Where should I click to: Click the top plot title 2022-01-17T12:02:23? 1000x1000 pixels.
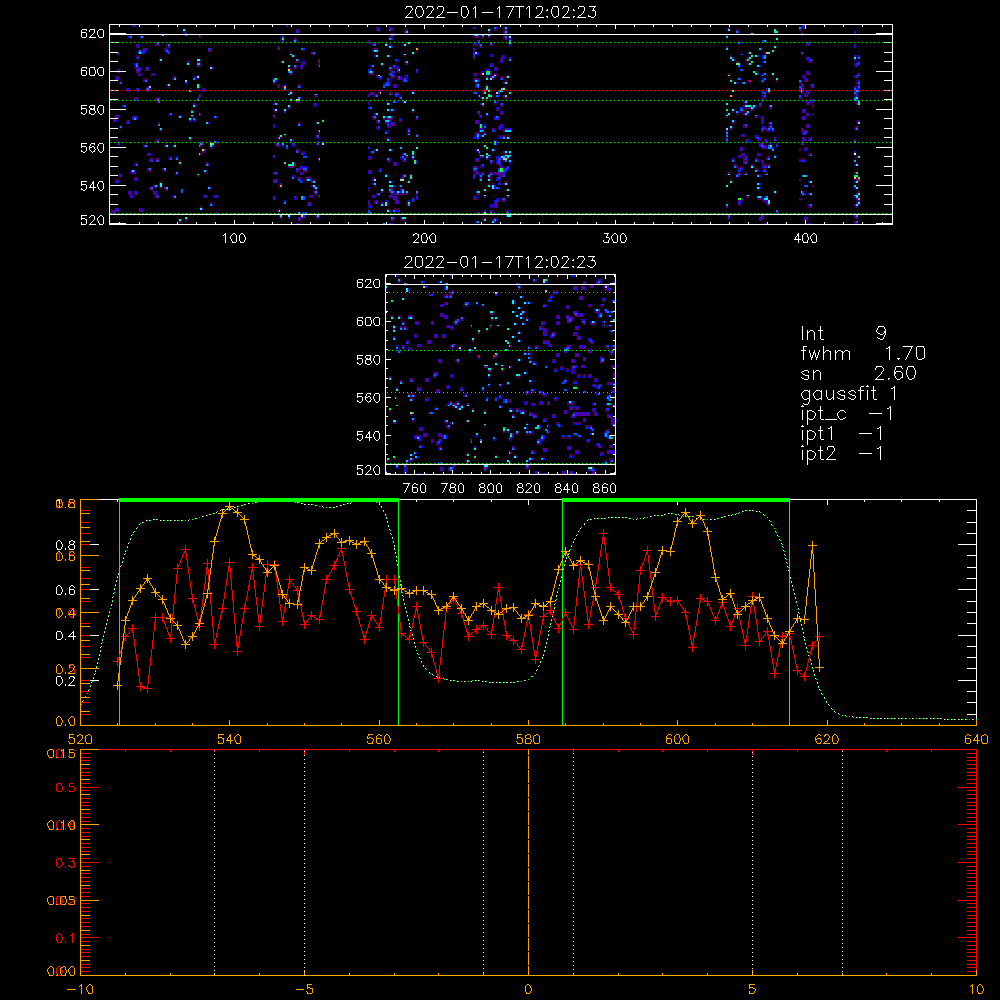pos(501,12)
